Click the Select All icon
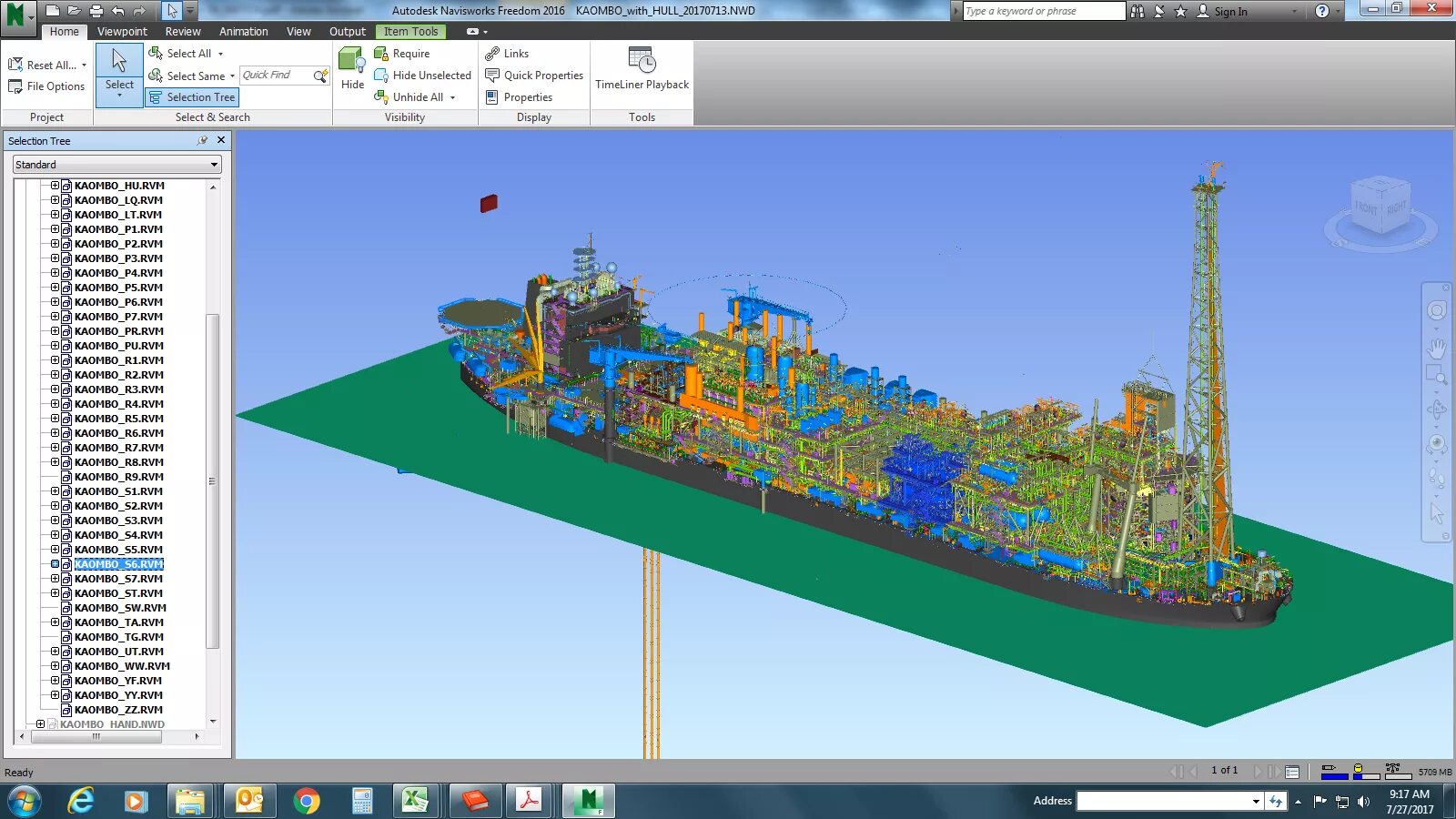1456x819 pixels. [156, 53]
